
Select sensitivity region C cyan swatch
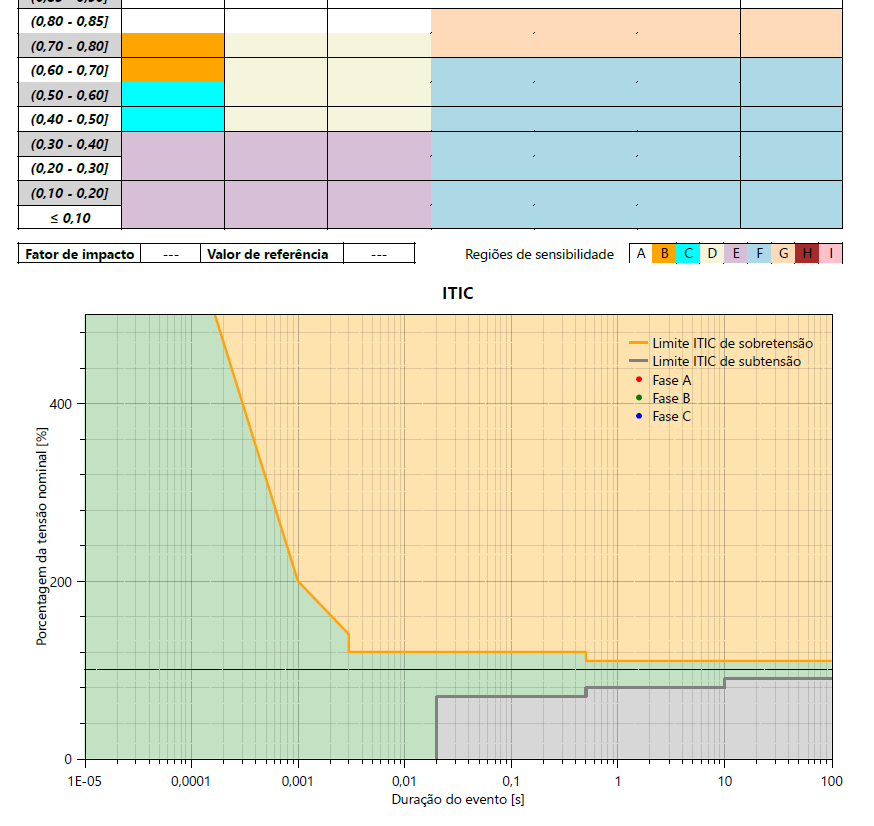coord(688,254)
